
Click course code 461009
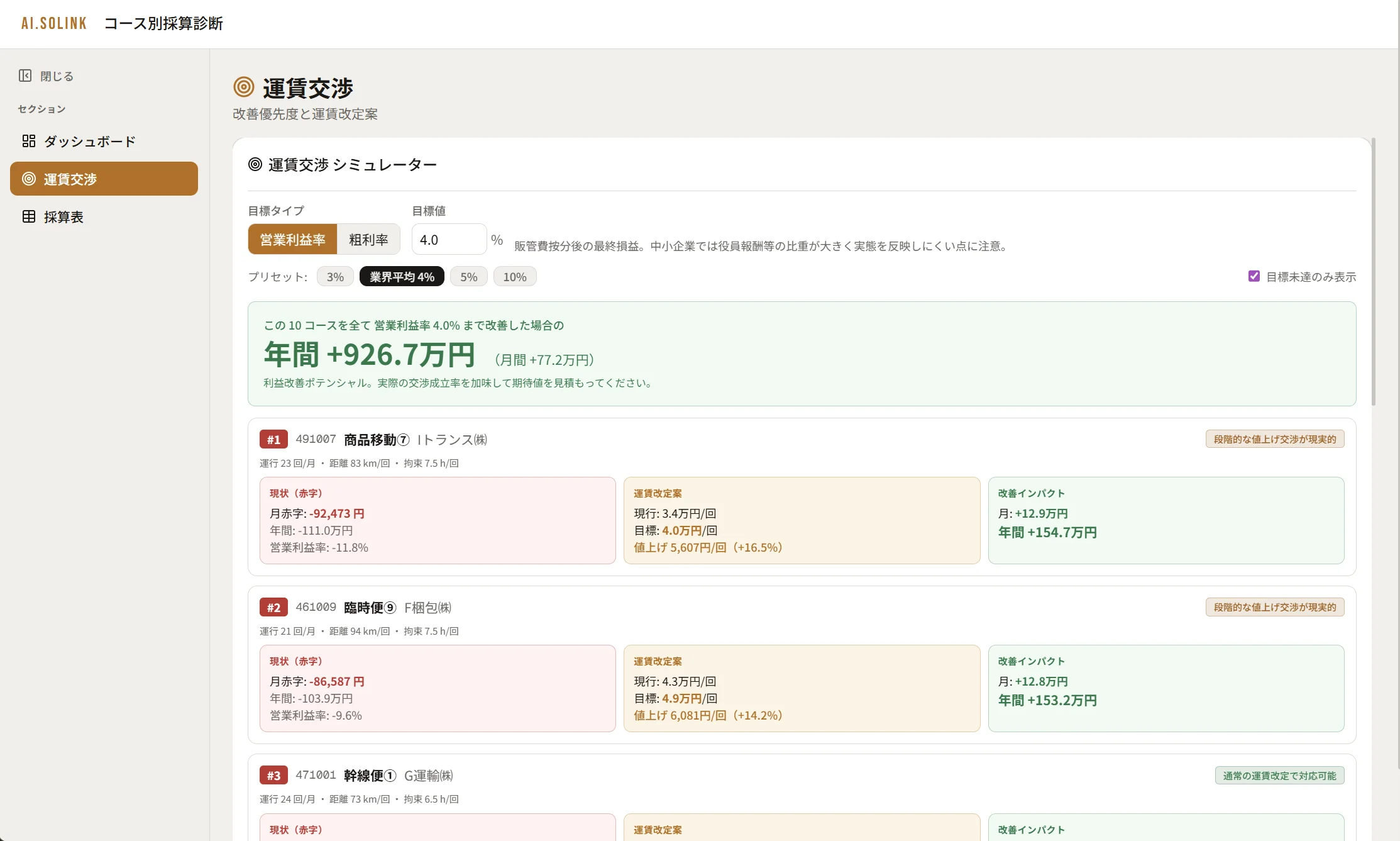316,607
